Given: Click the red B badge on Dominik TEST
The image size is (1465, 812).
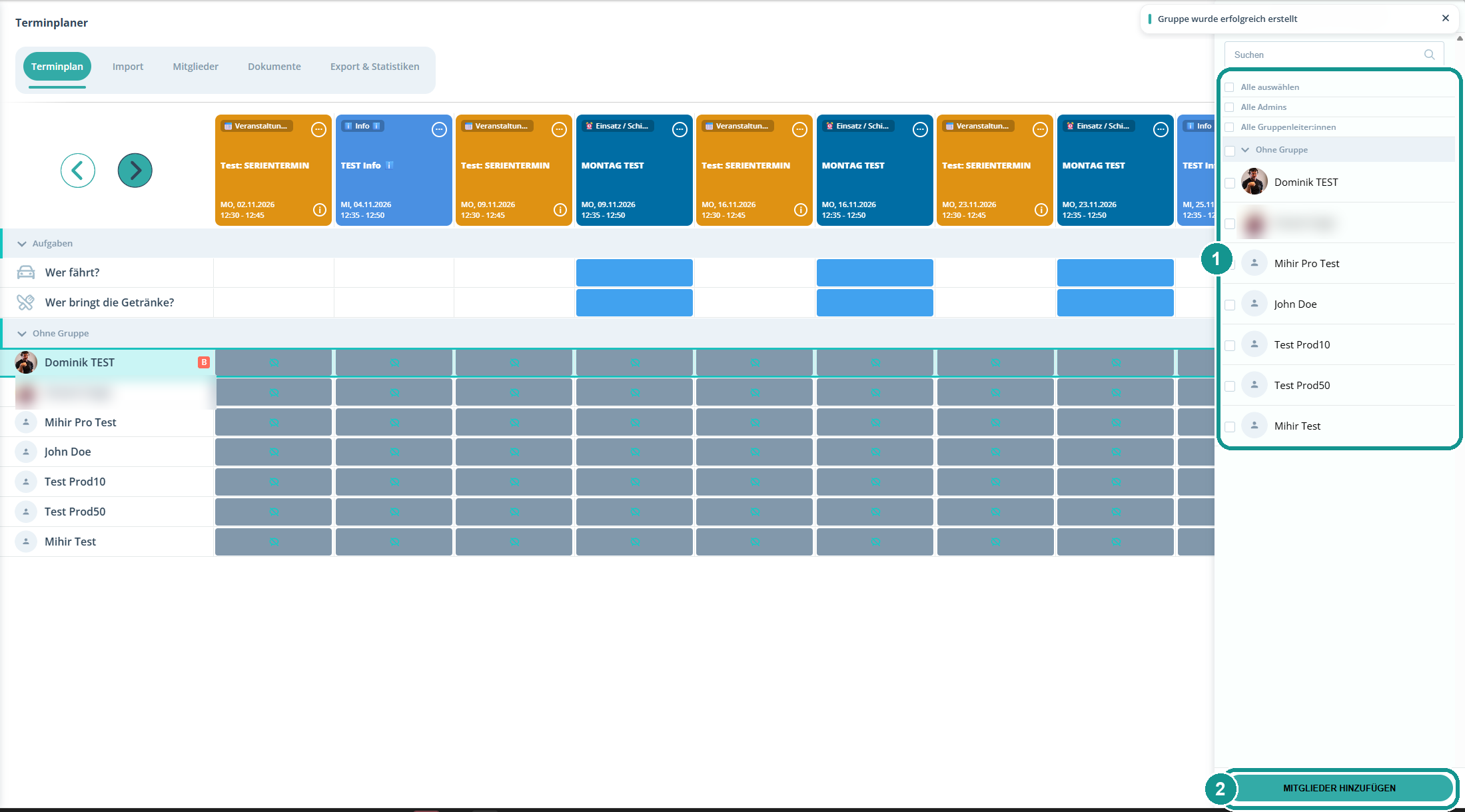Looking at the screenshot, I should [204, 362].
